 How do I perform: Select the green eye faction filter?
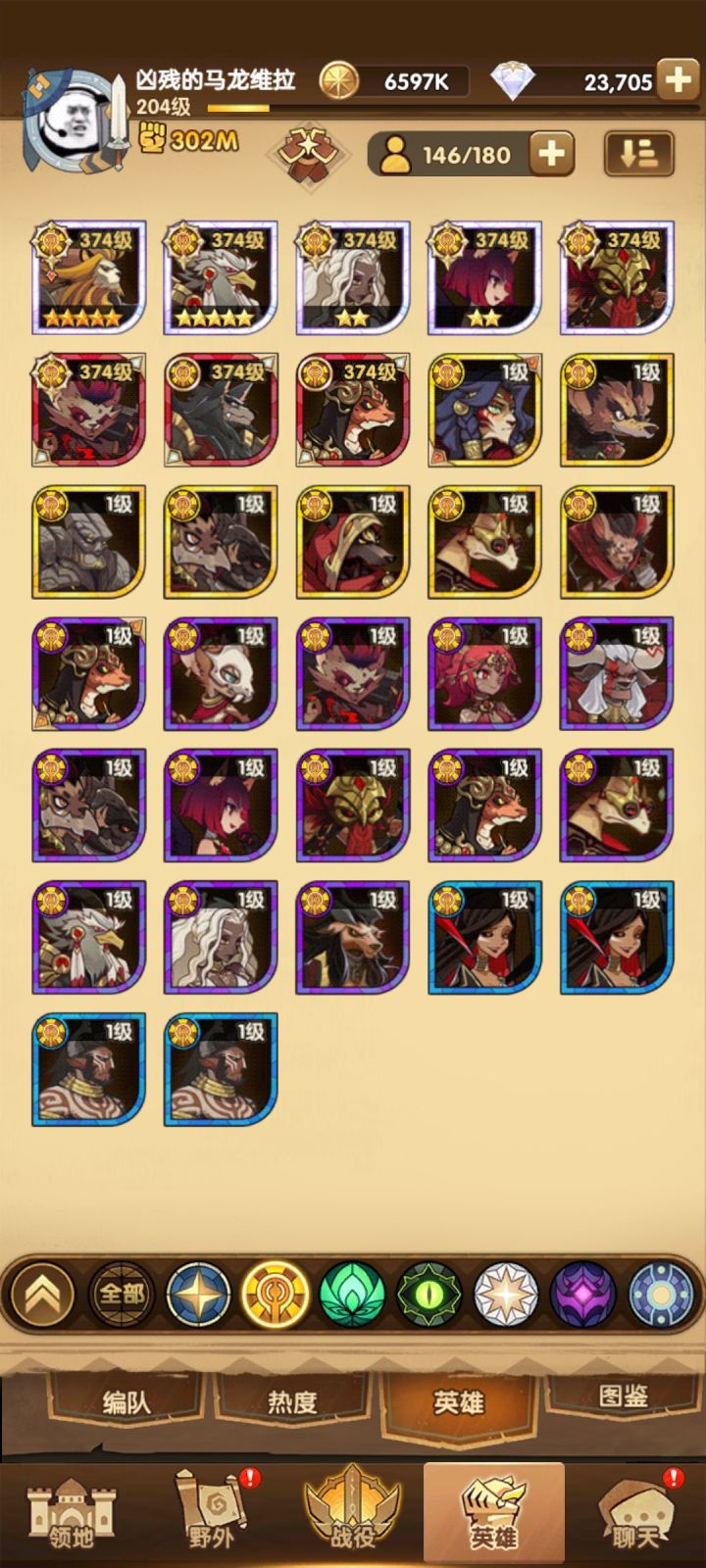pos(429,1294)
